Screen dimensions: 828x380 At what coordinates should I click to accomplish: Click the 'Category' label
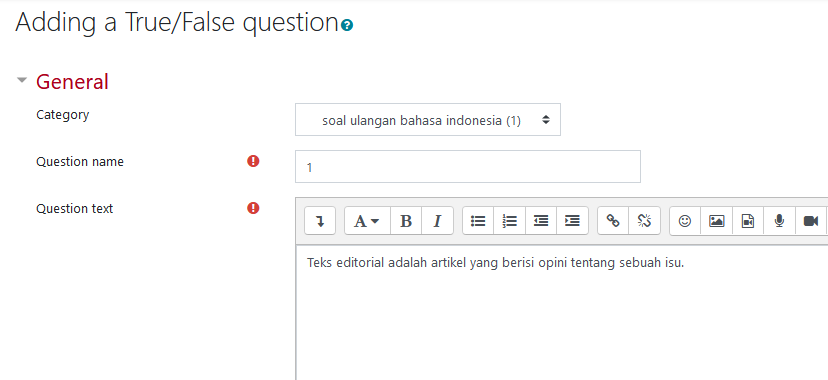coord(62,115)
